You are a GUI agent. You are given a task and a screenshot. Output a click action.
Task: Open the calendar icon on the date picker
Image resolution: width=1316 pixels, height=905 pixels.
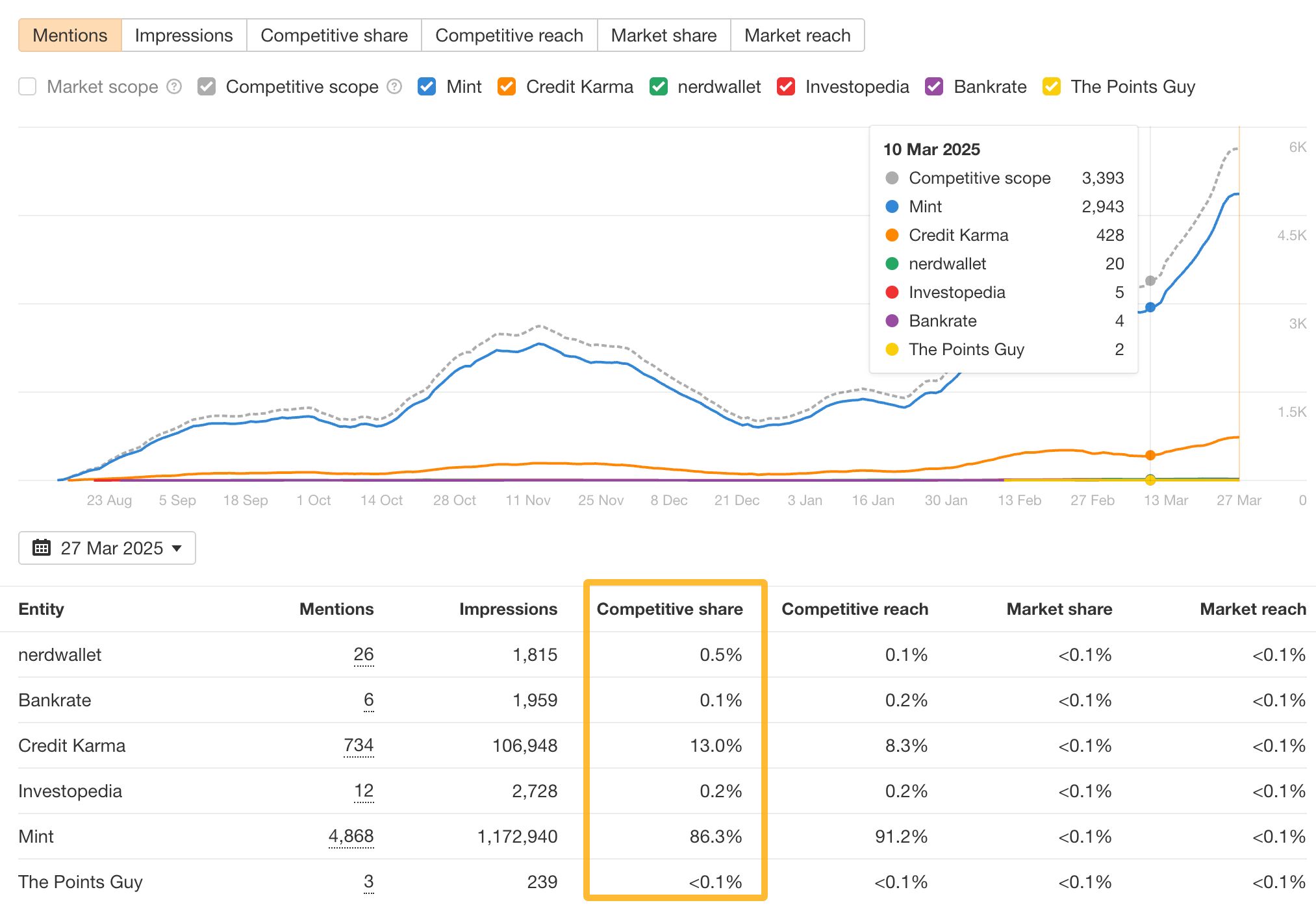(43, 548)
